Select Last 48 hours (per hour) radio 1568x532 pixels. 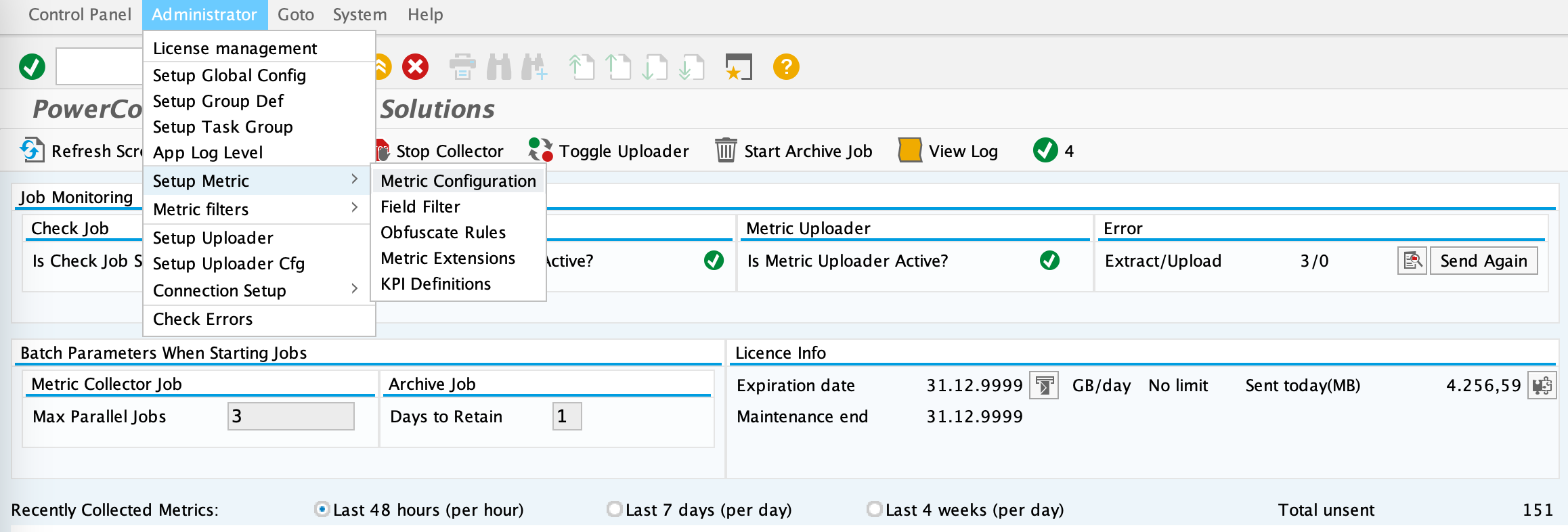tap(322, 509)
